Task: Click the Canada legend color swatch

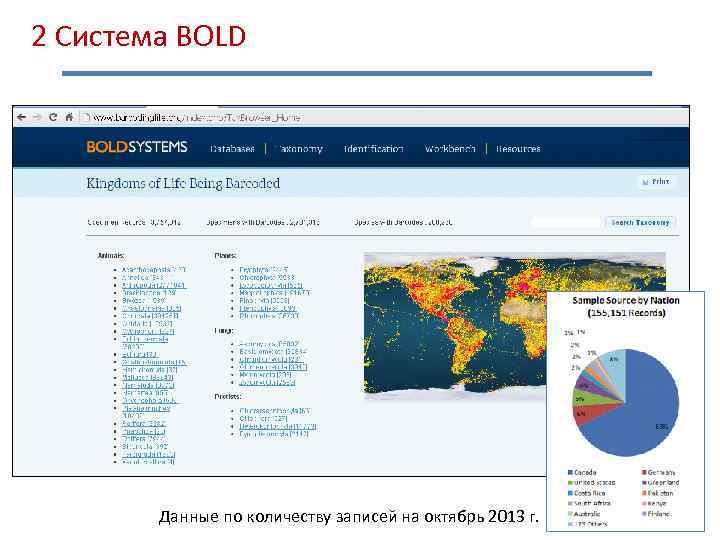Action: click(x=570, y=472)
